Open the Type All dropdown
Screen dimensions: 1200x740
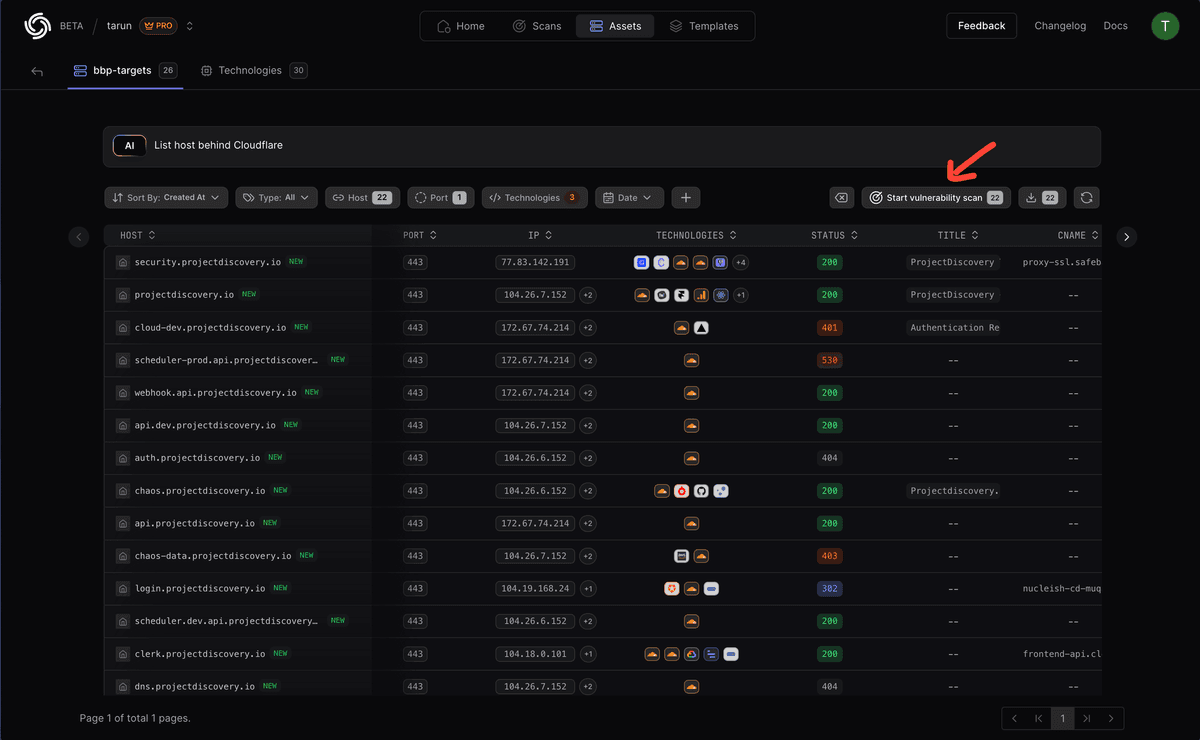click(276, 197)
